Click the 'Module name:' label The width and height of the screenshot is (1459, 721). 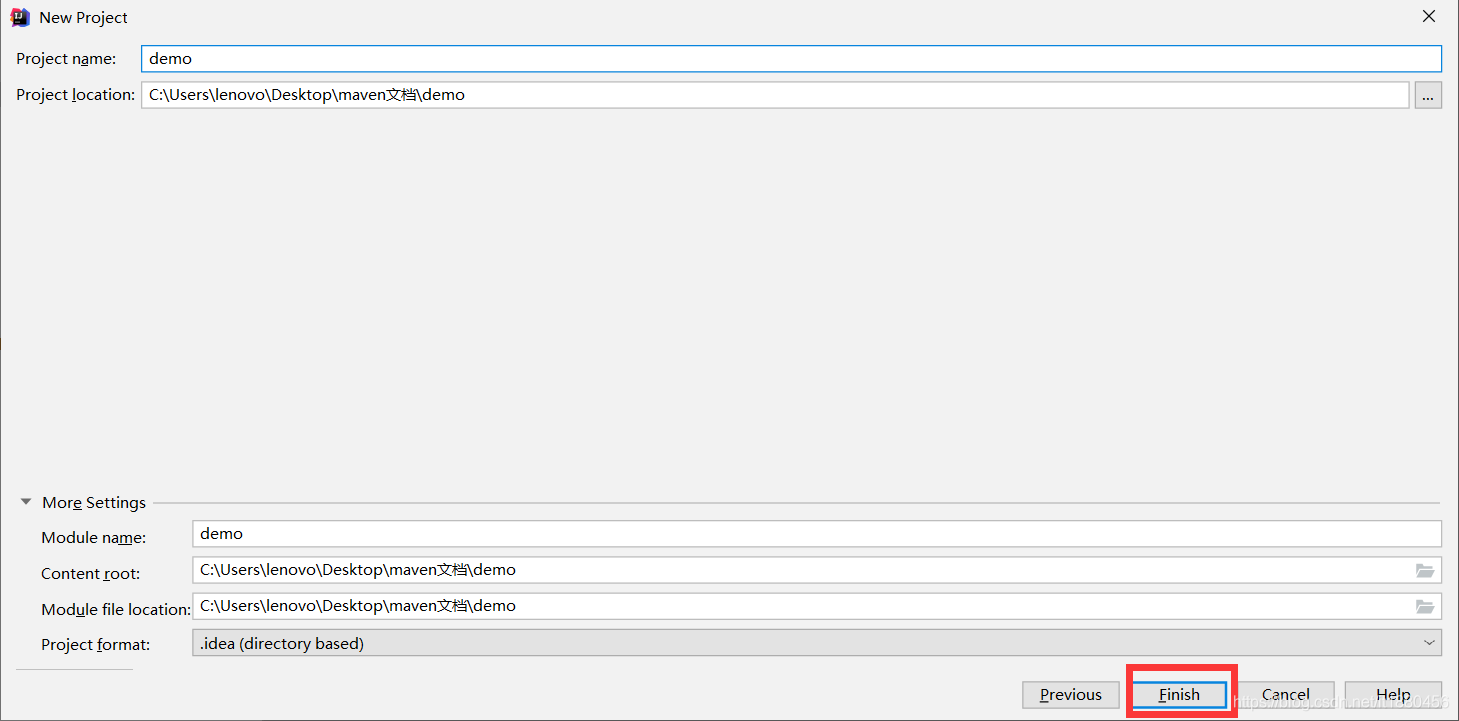94,538
